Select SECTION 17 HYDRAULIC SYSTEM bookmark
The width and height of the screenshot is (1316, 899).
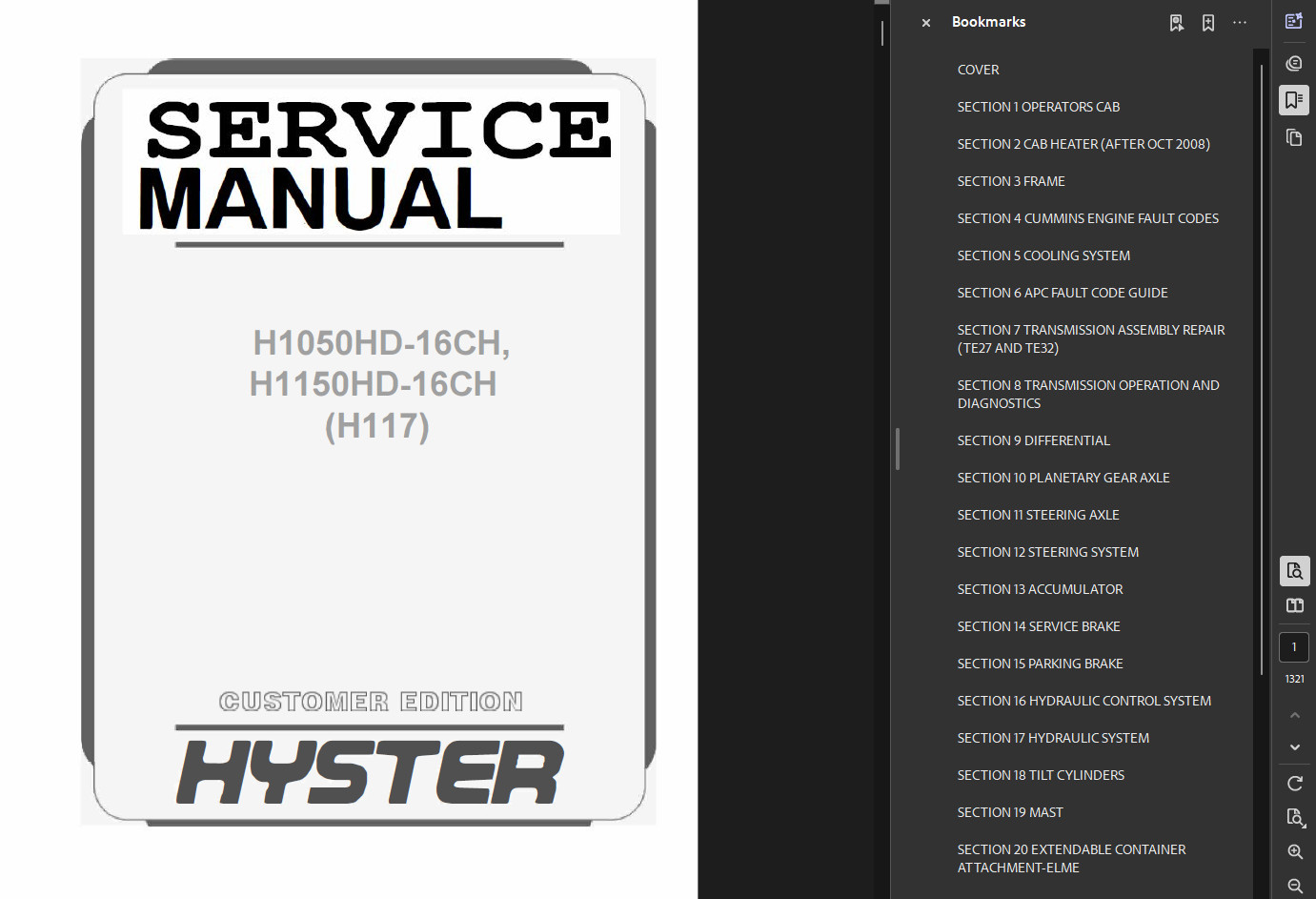(1052, 738)
